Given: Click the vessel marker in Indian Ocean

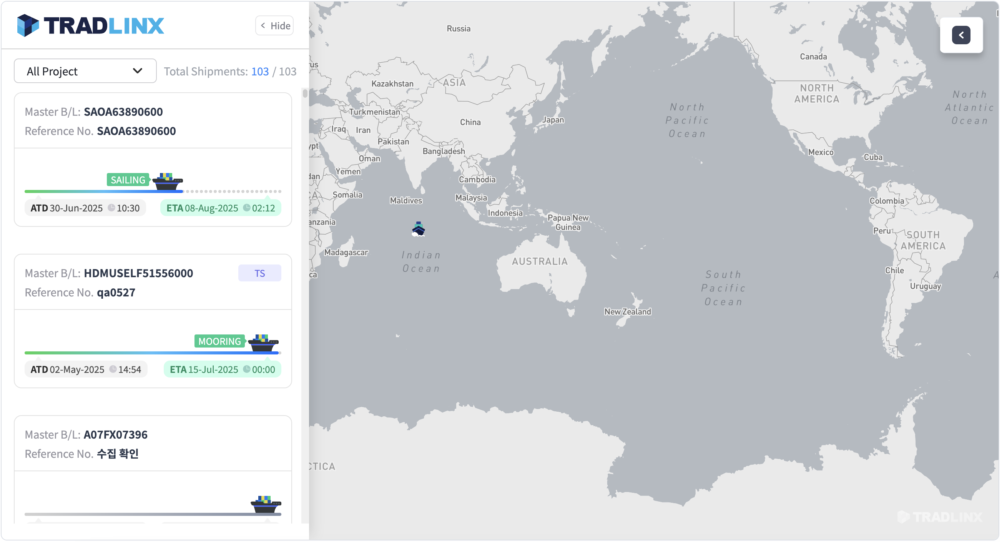Looking at the screenshot, I should [418, 228].
